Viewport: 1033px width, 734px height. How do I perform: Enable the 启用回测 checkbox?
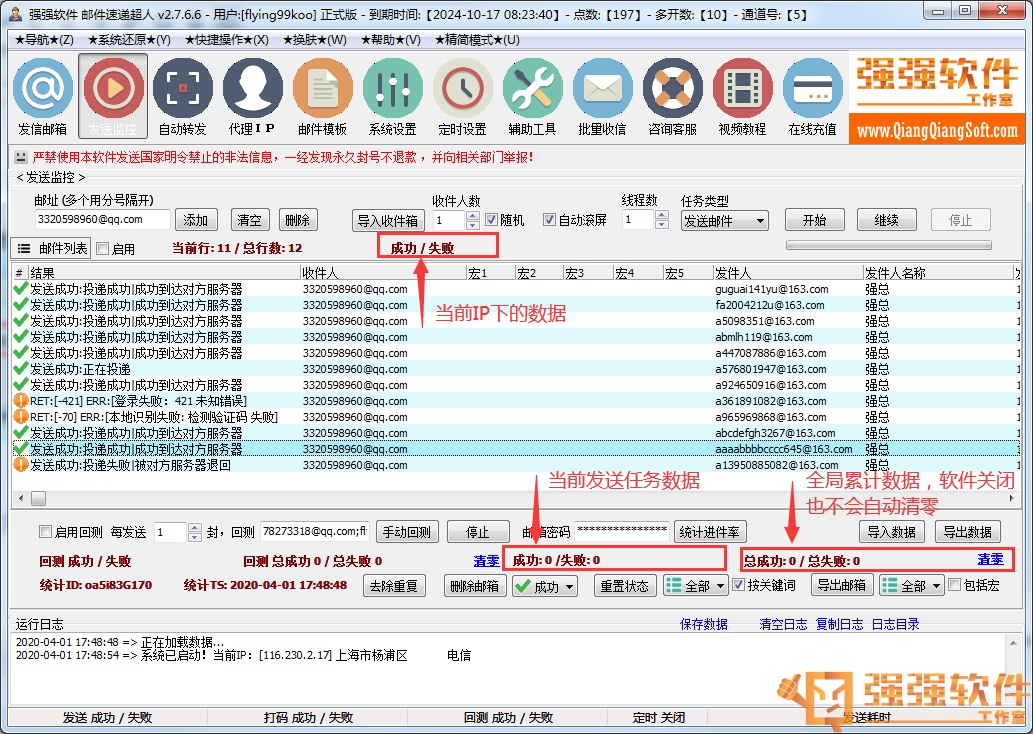coord(45,531)
